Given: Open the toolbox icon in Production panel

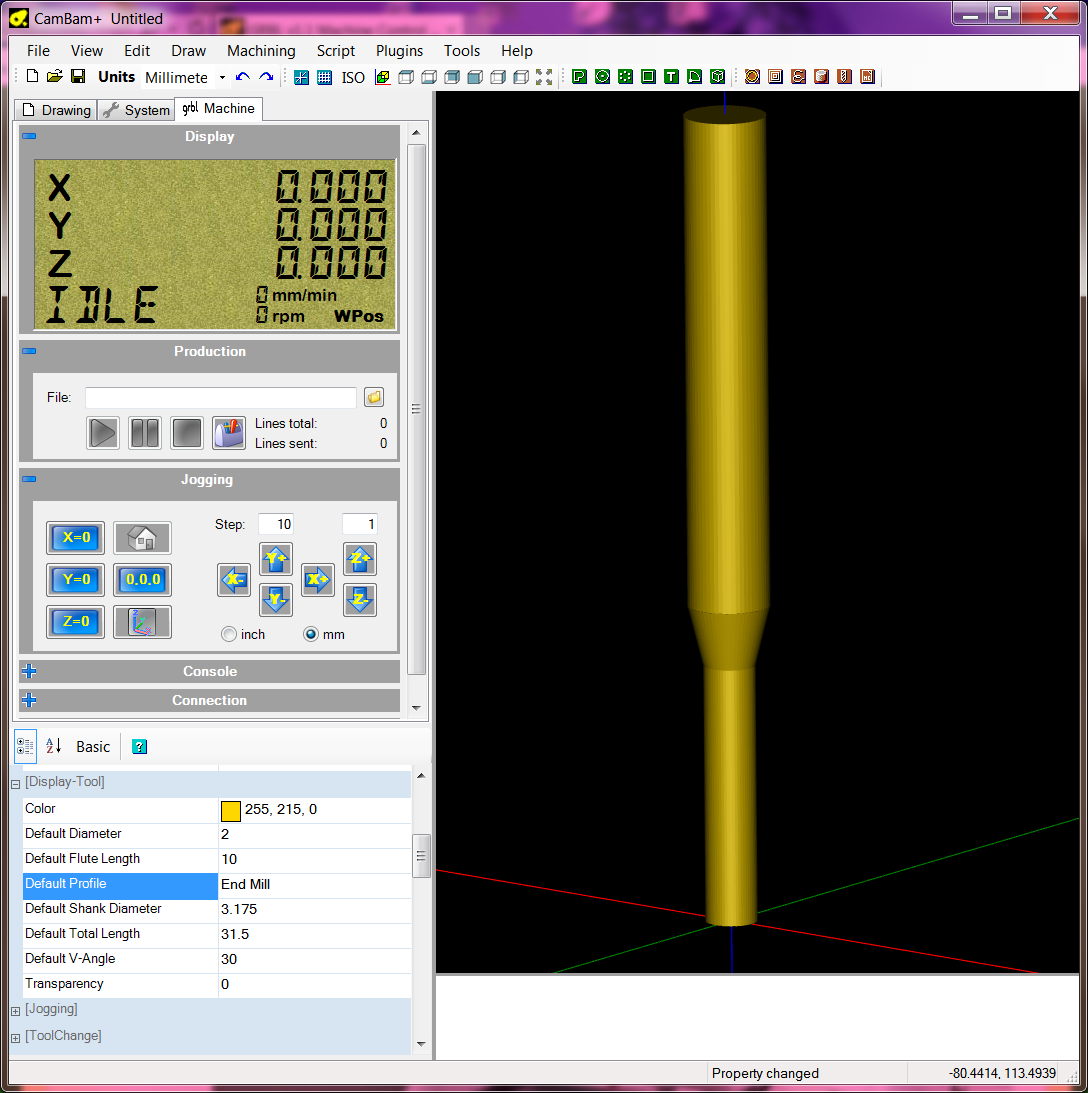Looking at the screenshot, I should 229,433.
